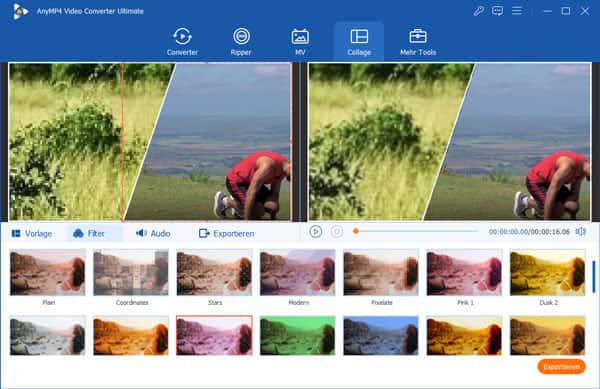Image resolution: width=600 pixels, height=389 pixels.
Task: Apply the Dusk 2 filter thumbnail
Action: 548,272
